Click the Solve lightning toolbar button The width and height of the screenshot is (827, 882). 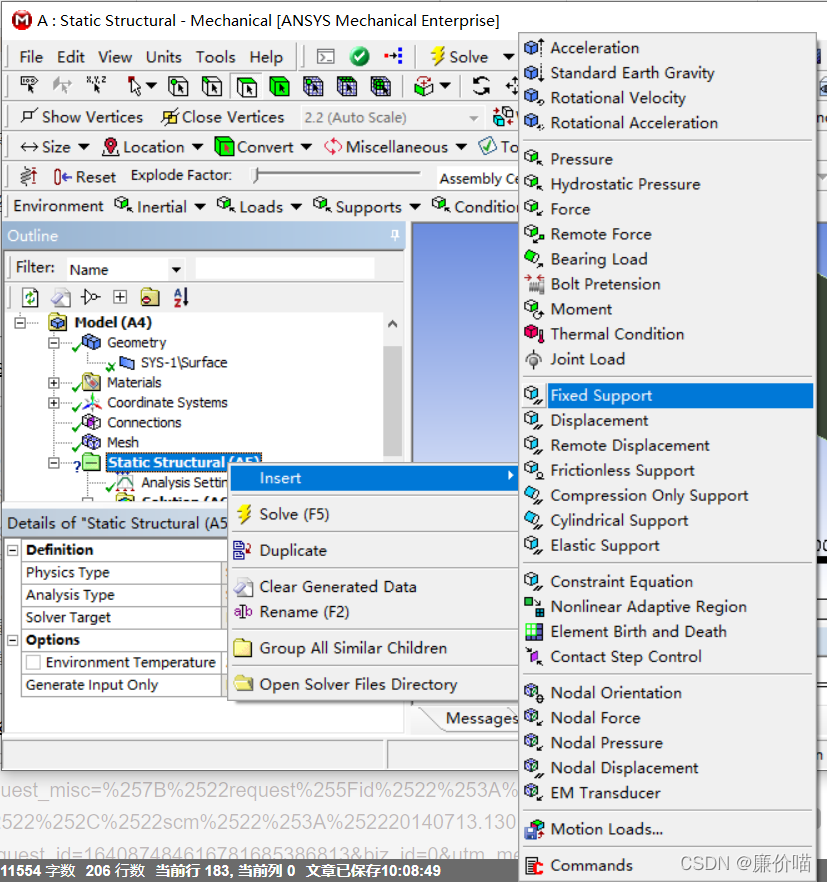tap(459, 57)
